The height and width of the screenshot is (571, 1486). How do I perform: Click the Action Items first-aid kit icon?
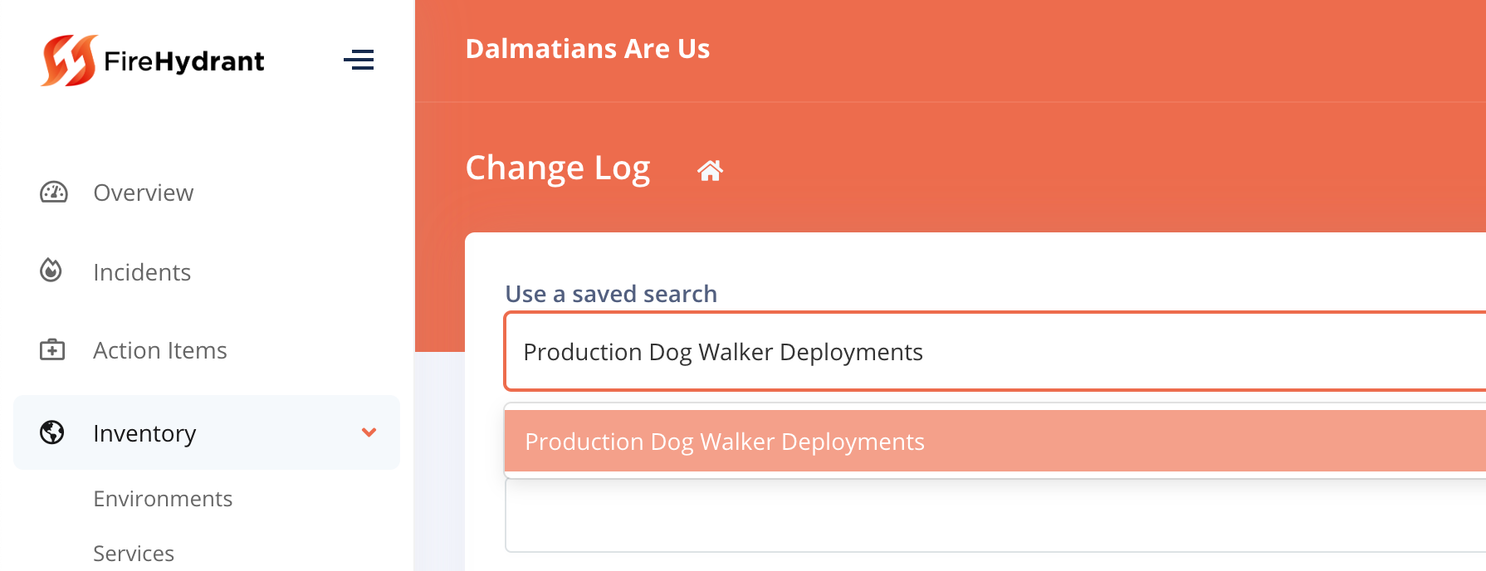[52, 350]
